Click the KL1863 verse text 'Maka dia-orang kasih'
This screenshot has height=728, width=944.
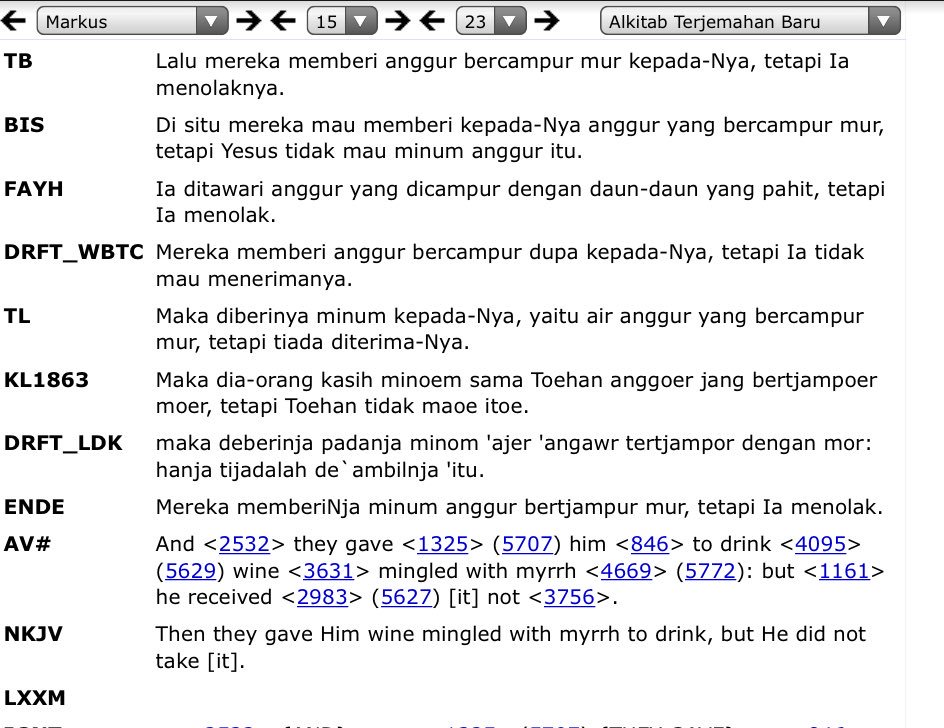tap(516, 393)
